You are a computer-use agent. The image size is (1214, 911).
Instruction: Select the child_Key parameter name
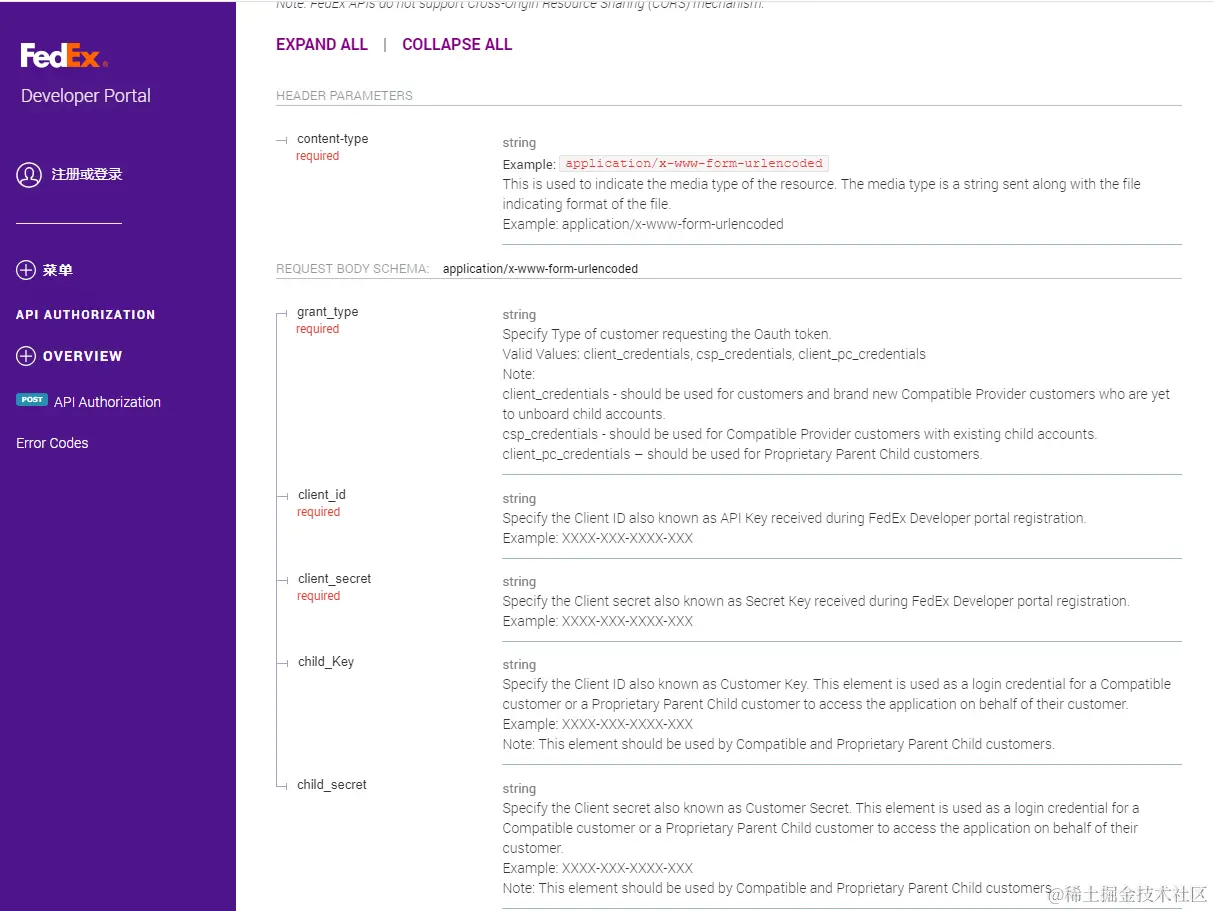(x=326, y=662)
